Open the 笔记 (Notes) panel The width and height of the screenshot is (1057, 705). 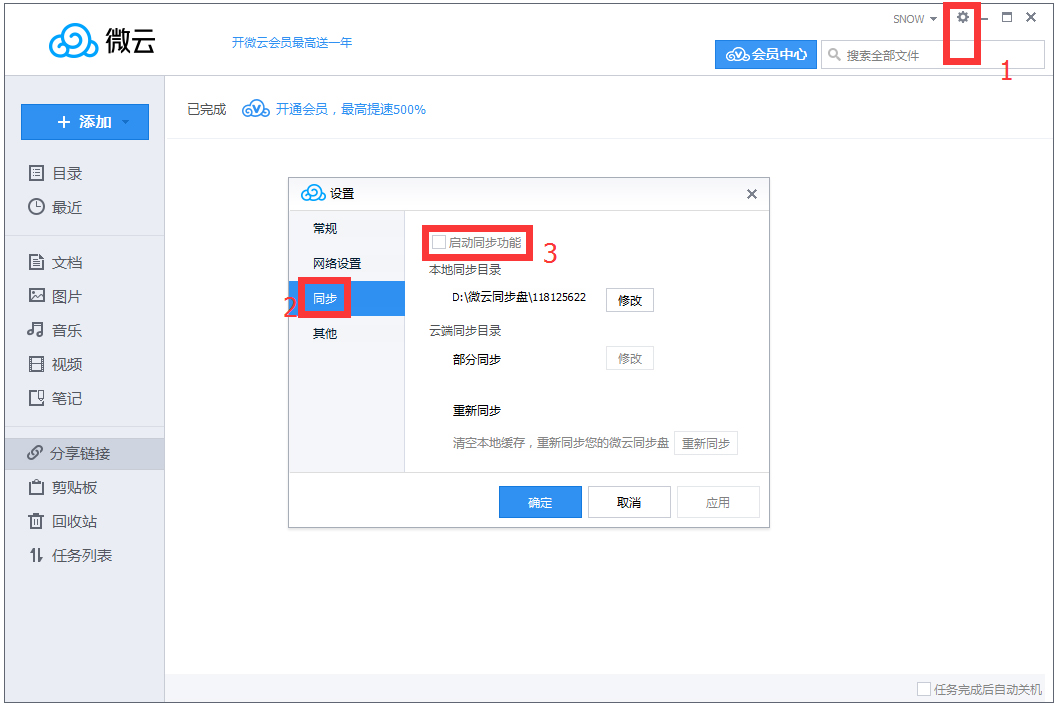(56, 397)
